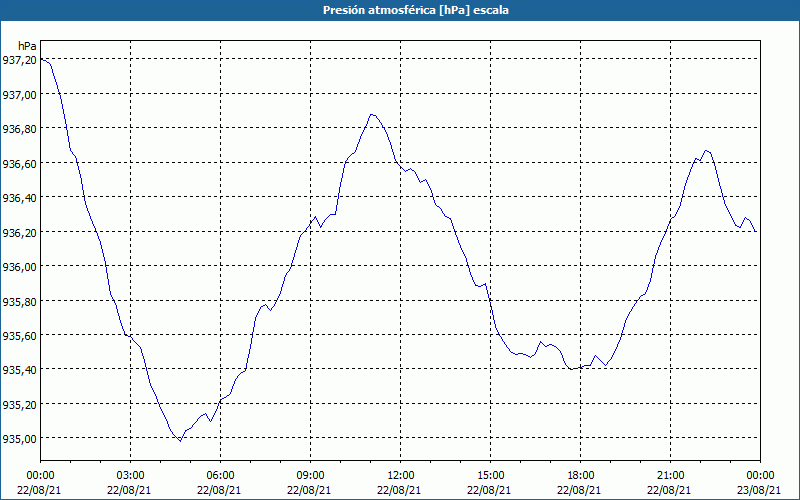Click the 03:00 time axis label
Image resolution: width=800 pixels, height=500 pixels.
(x=130, y=476)
